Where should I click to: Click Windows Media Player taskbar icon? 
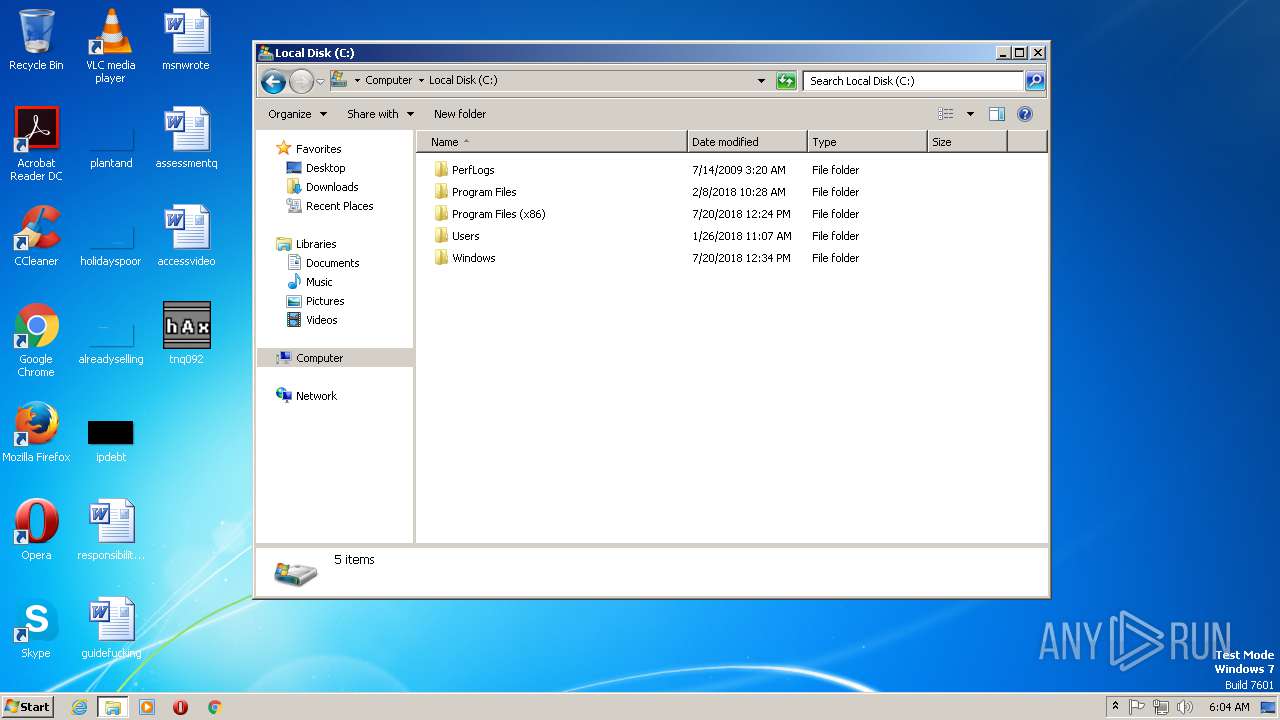(147, 707)
